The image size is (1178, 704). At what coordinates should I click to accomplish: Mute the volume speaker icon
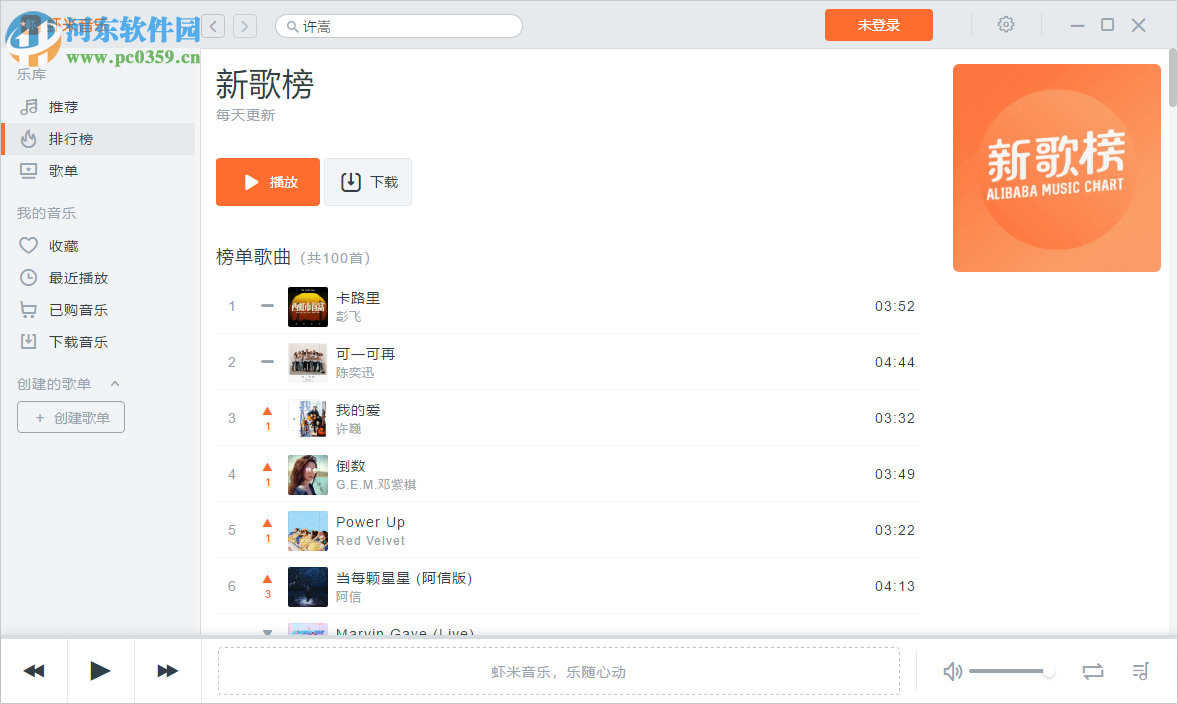[952, 671]
